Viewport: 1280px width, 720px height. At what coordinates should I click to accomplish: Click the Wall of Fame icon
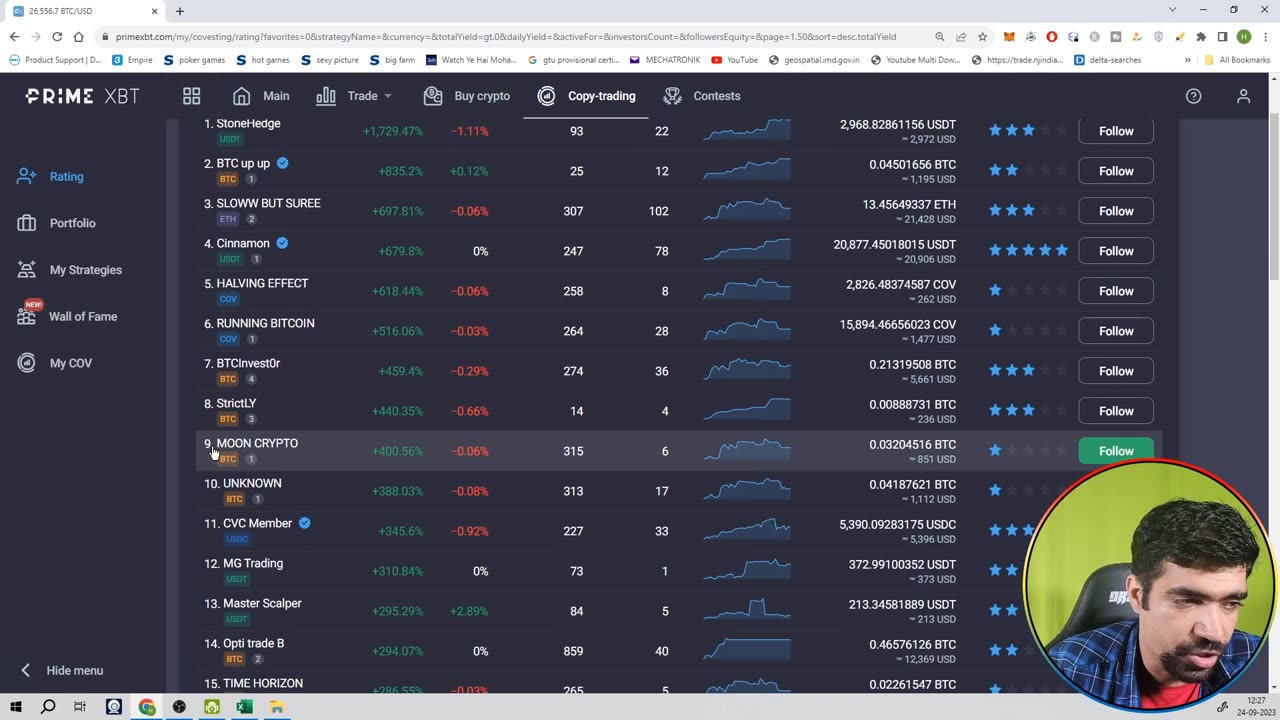[x=27, y=316]
